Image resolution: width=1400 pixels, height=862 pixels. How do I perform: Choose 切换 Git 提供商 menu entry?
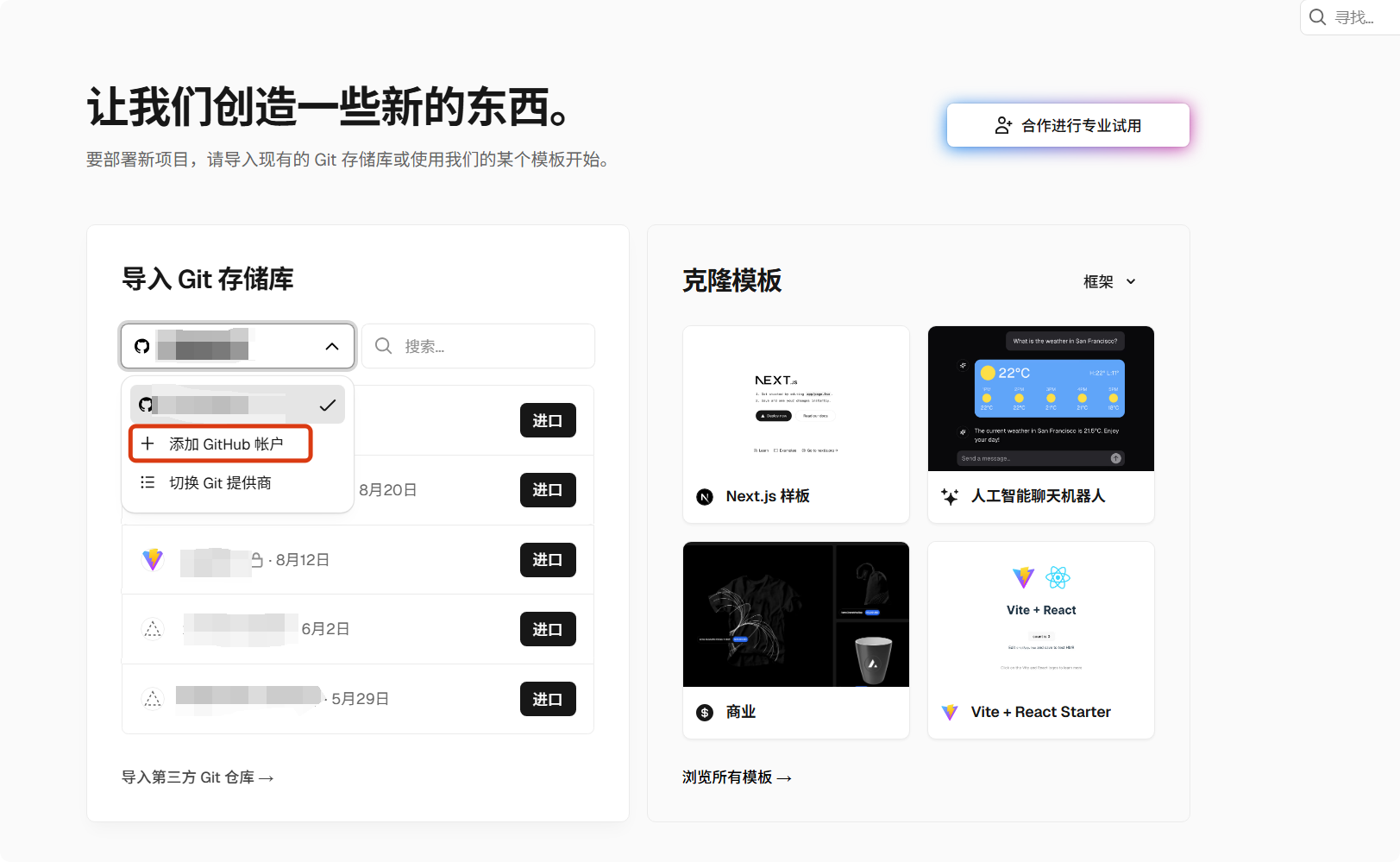[x=238, y=482]
